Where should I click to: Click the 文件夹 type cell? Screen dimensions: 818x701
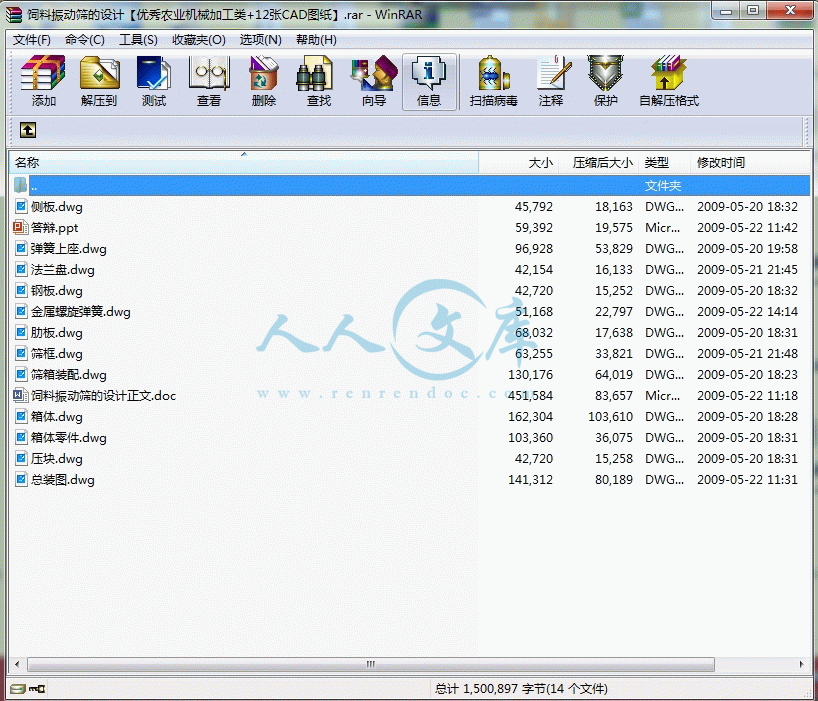[663, 186]
